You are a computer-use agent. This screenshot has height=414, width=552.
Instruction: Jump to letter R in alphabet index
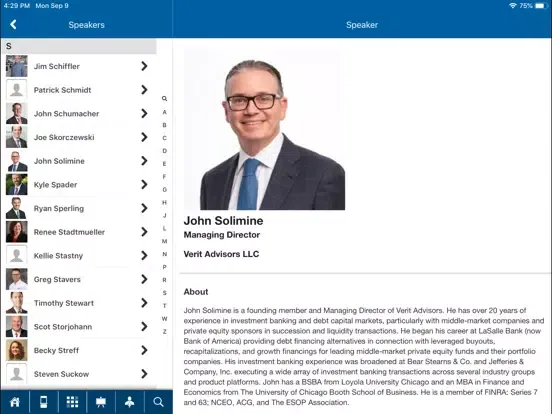pos(164,280)
